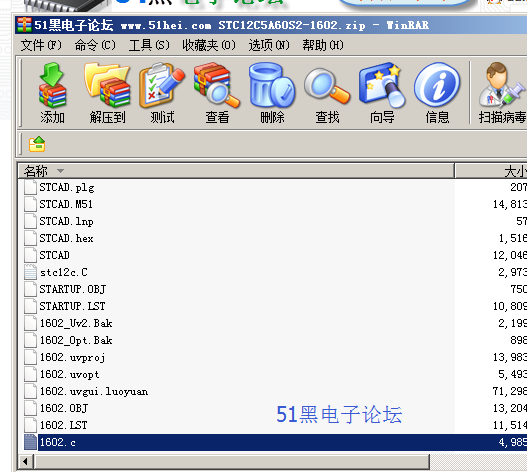Select file STCAD.hex
The width and height of the screenshot is (527, 472).
(66, 238)
